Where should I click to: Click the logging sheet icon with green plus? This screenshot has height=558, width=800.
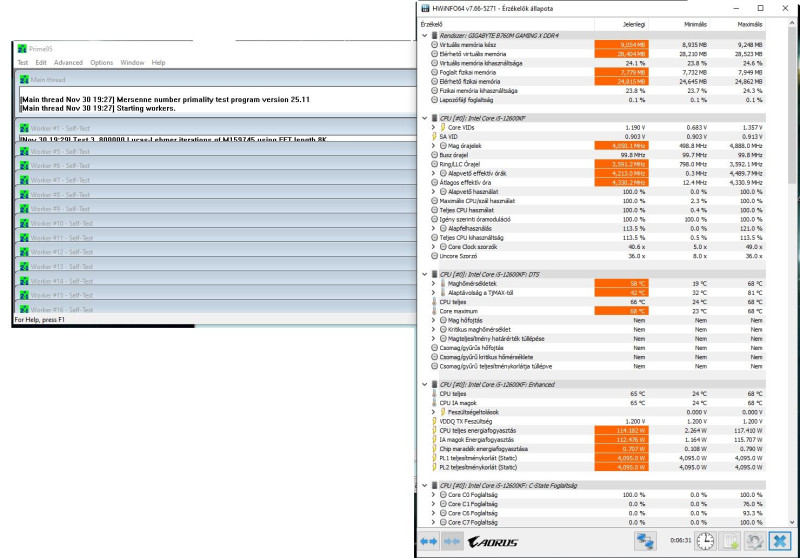point(730,541)
